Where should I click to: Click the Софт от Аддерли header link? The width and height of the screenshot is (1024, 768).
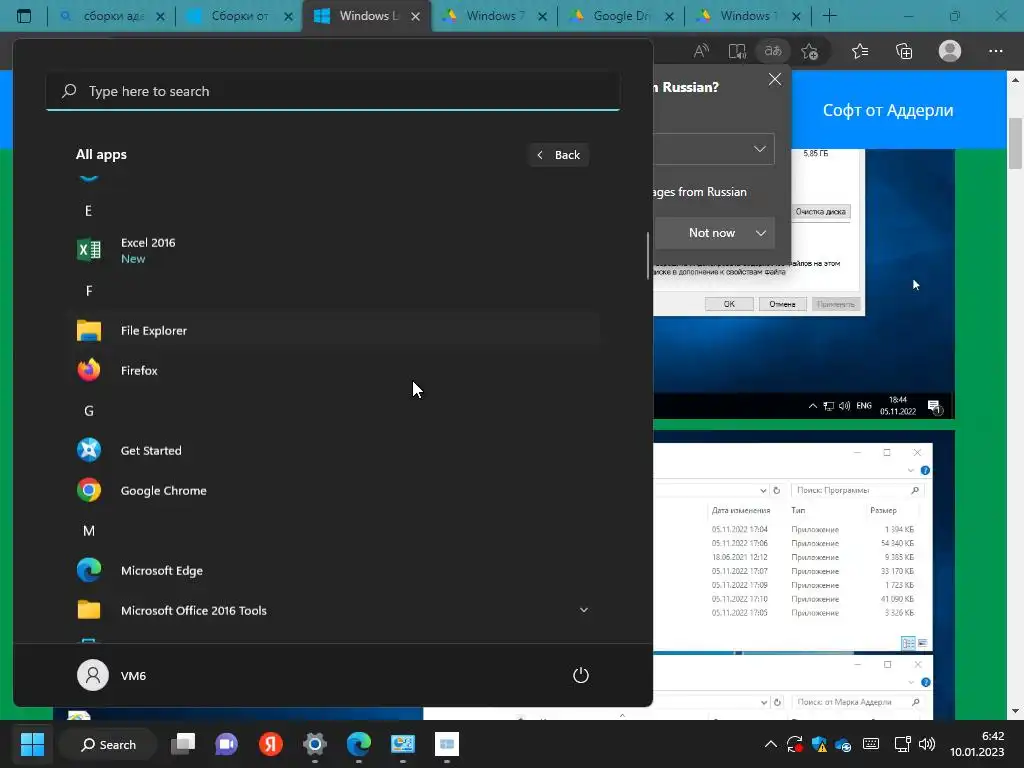click(888, 110)
